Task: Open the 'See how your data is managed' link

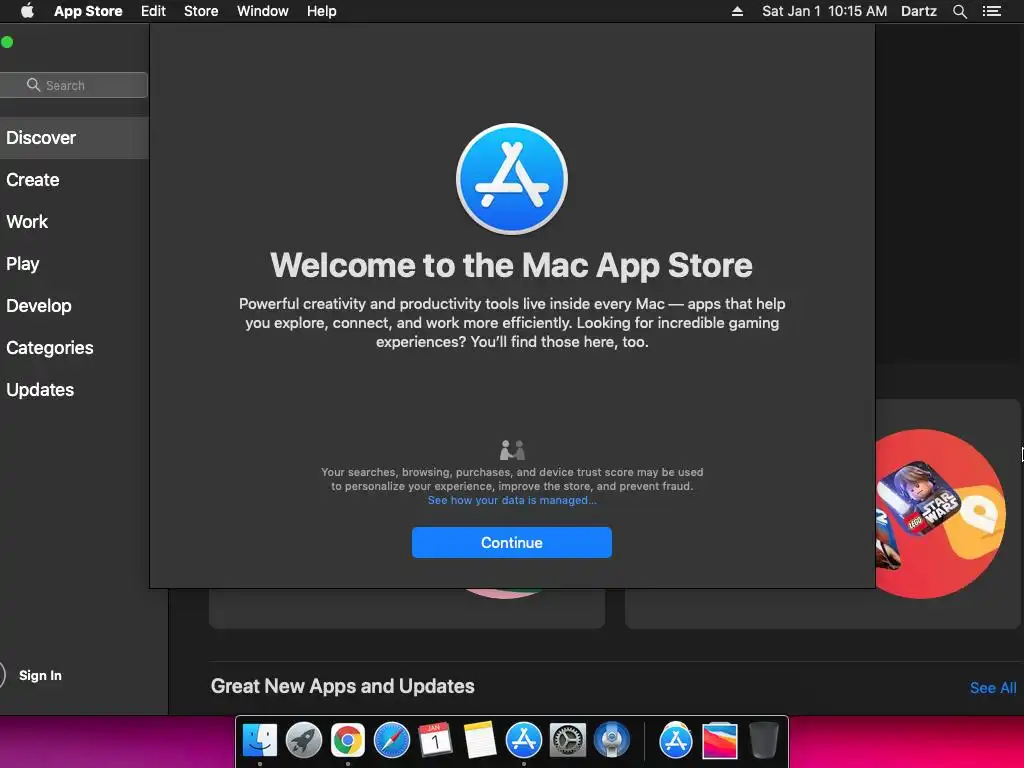Action: [x=511, y=500]
